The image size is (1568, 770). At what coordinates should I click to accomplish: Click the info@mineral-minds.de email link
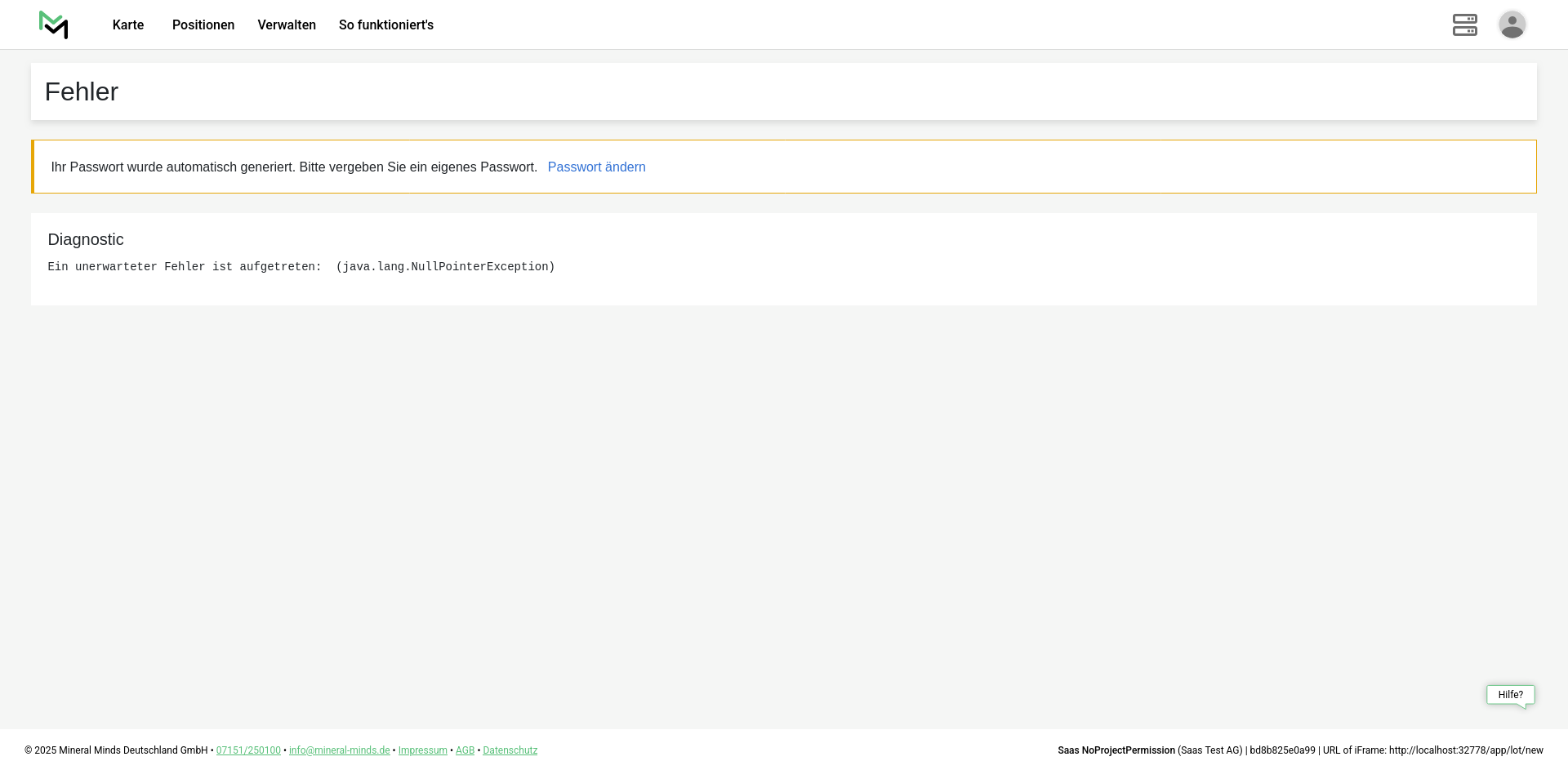(339, 750)
